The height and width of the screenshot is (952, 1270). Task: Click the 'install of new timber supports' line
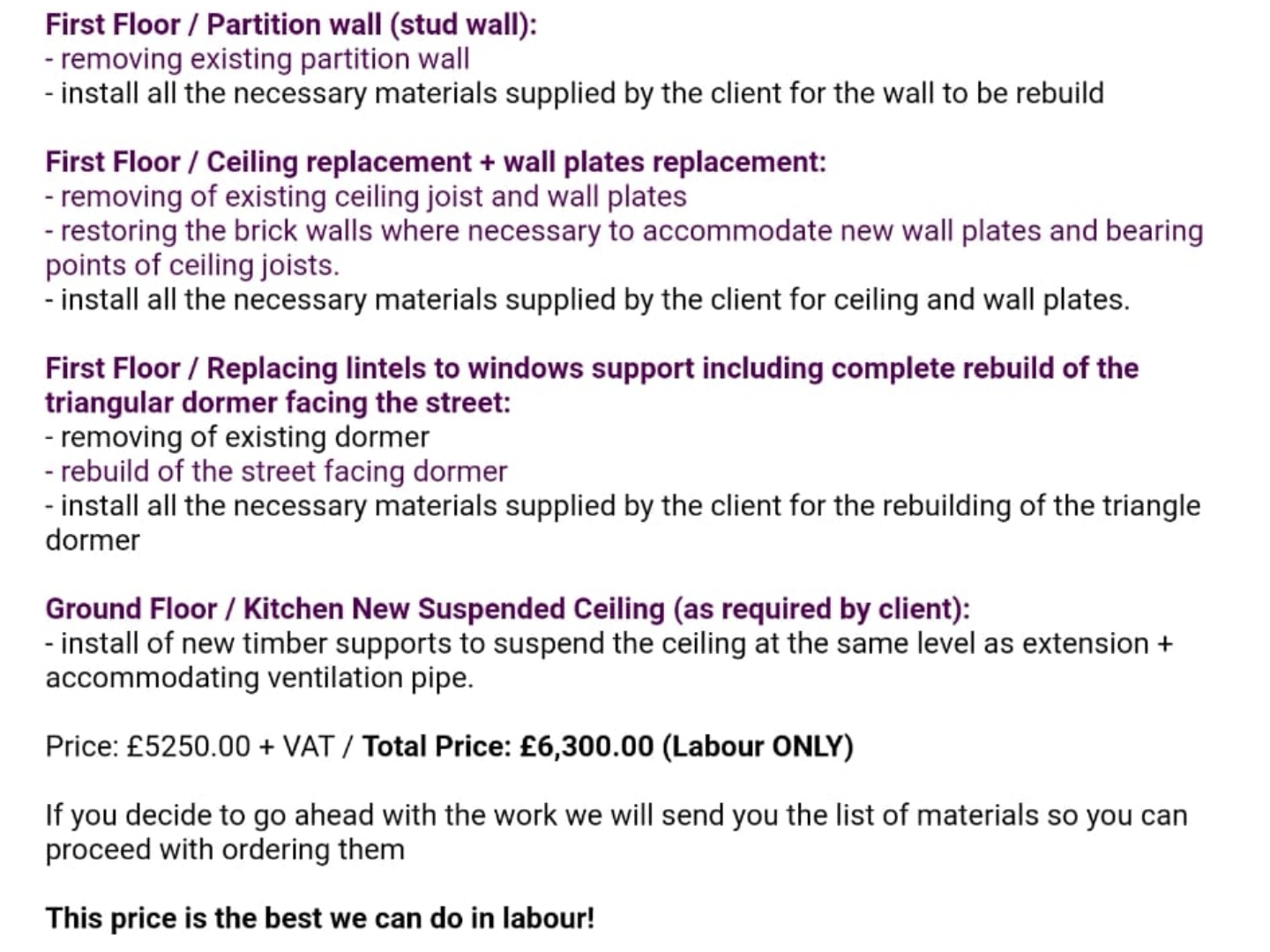pos(609,643)
